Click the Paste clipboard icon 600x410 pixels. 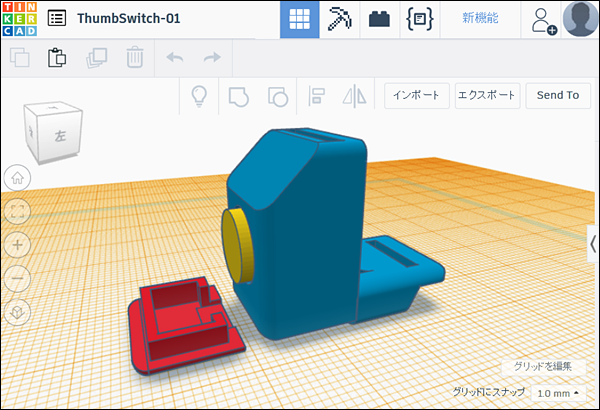coord(57,57)
